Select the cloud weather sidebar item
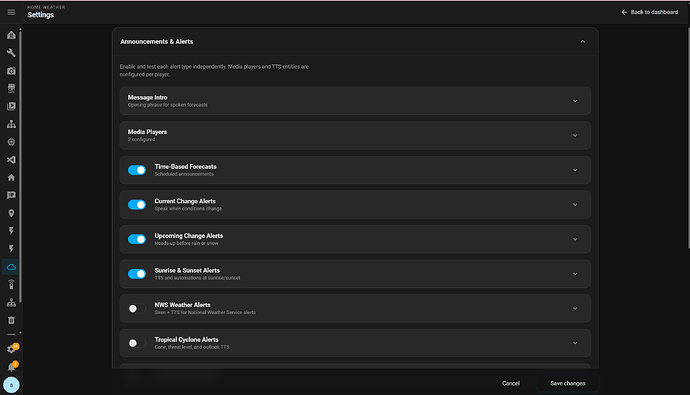Viewport: 690px width, 395px height. tap(11, 267)
